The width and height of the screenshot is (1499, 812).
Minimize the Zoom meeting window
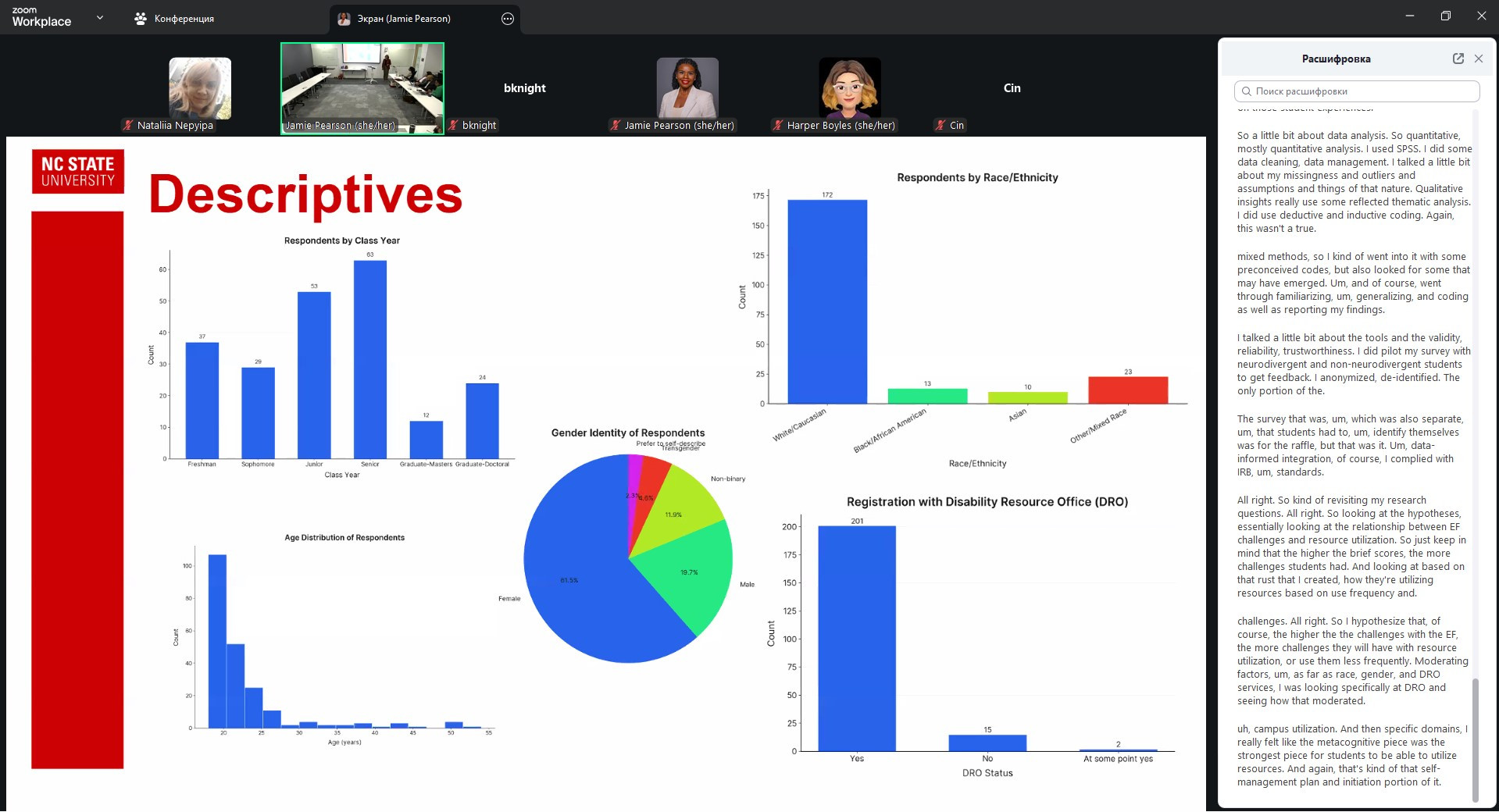[1409, 16]
